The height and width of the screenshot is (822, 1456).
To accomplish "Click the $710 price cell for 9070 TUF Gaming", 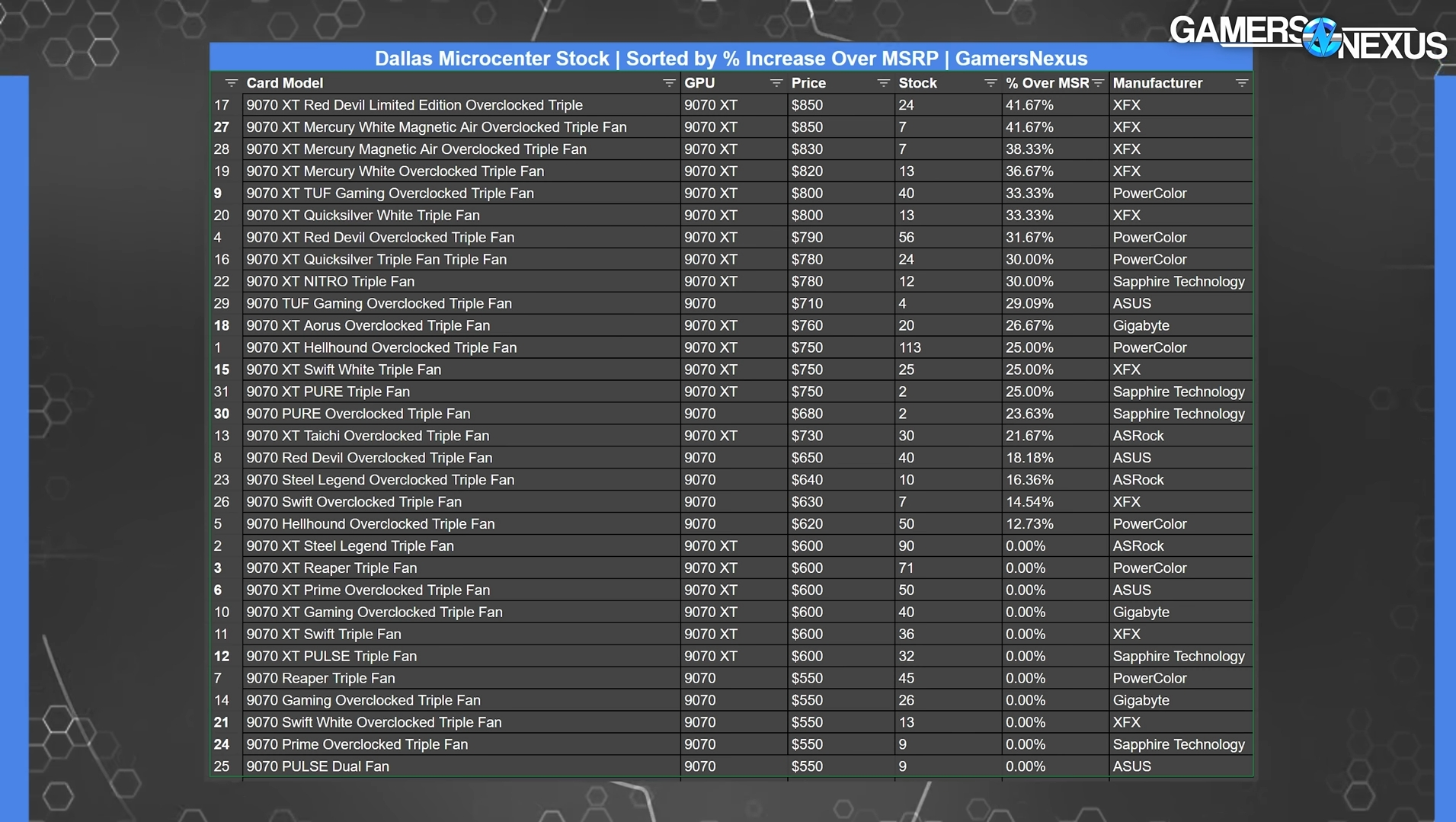I will click(840, 303).
